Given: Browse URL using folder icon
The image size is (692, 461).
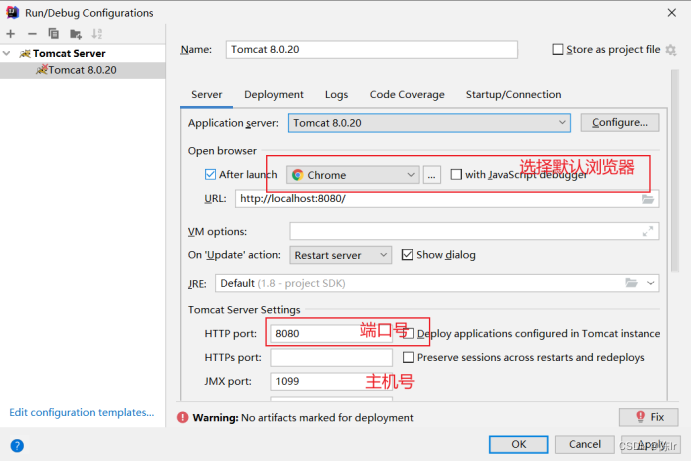Looking at the screenshot, I should point(647,199).
